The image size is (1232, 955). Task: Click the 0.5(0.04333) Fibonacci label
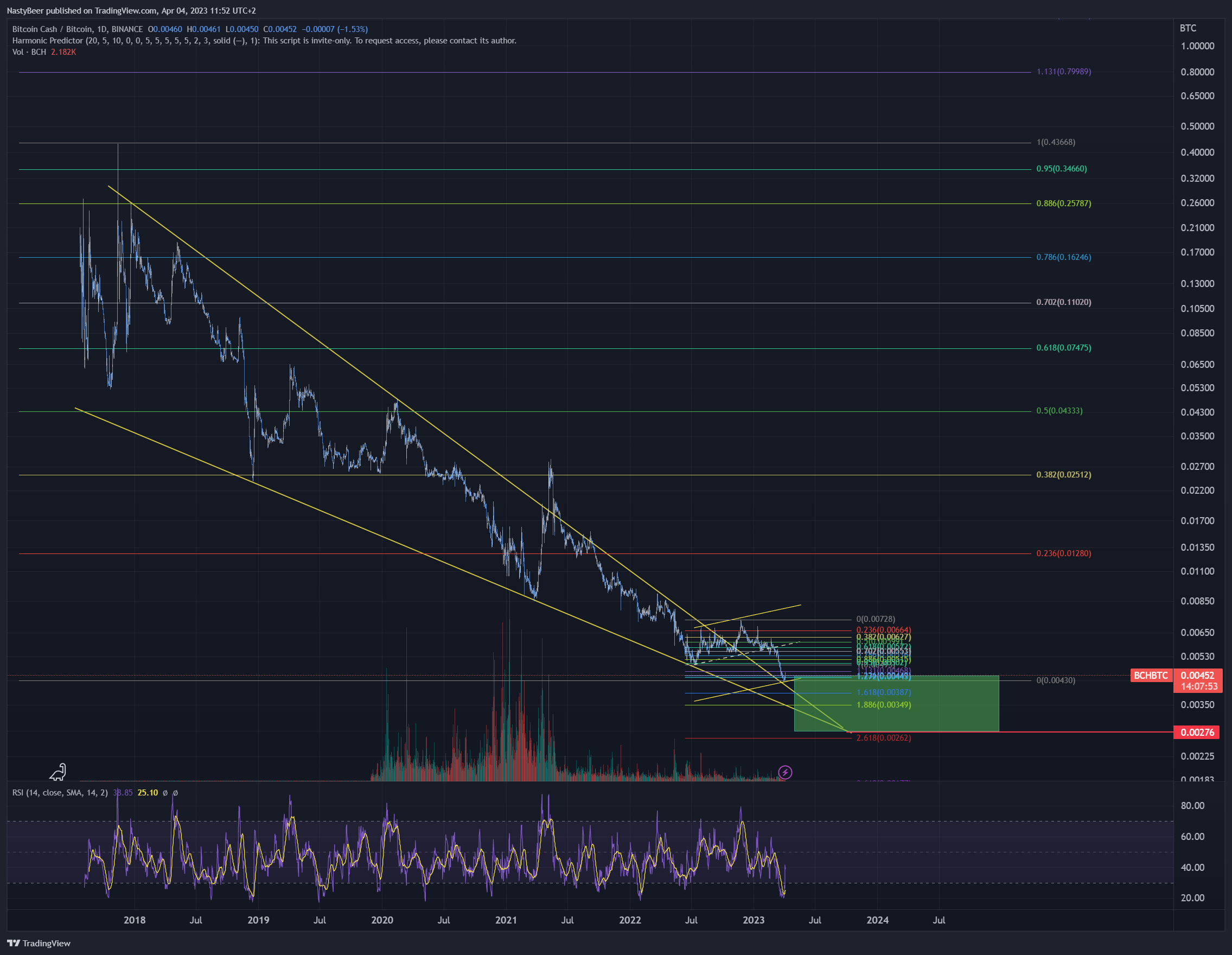[1059, 411]
